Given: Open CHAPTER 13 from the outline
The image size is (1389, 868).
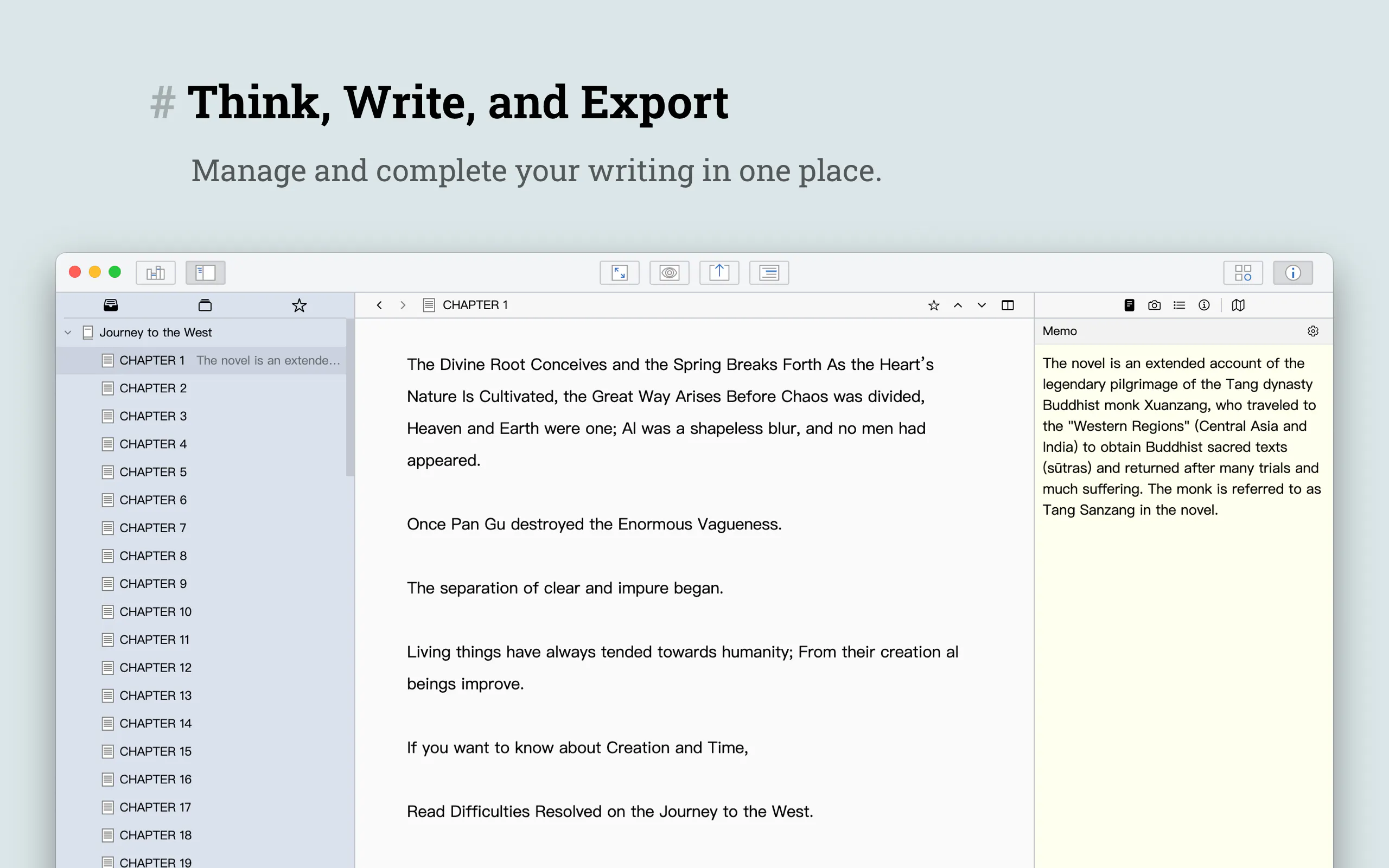Looking at the screenshot, I should coord(201,696).
